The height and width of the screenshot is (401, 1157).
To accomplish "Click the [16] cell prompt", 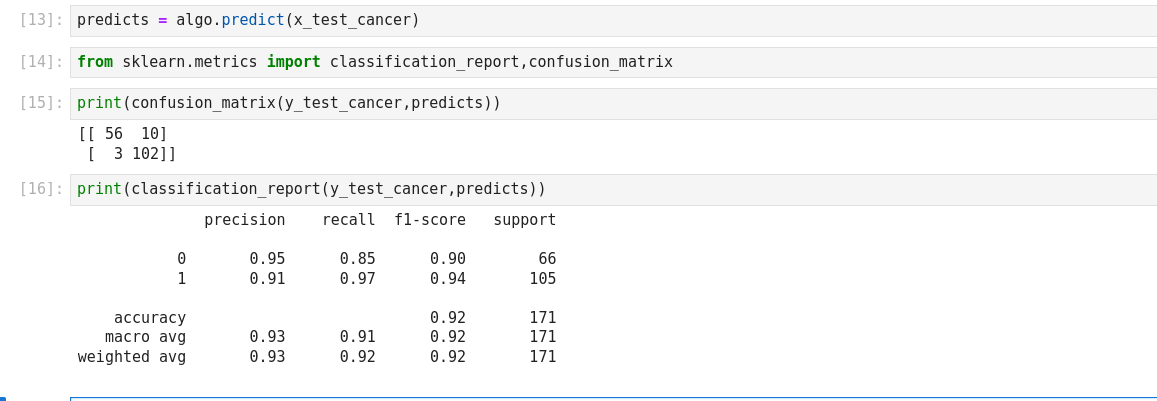I will [42, 190].
